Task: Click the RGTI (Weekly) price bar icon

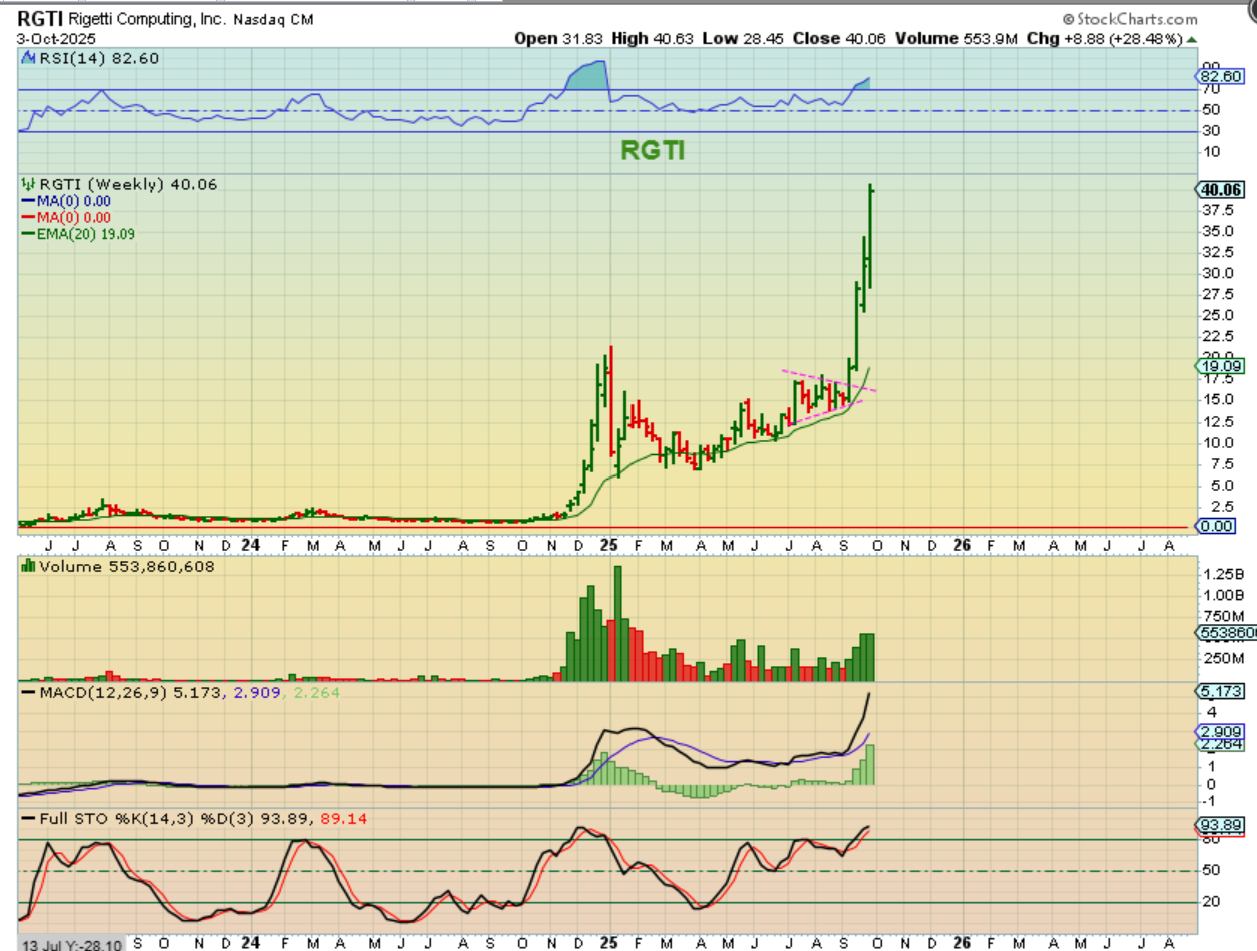Action: [x=28, y=184]
